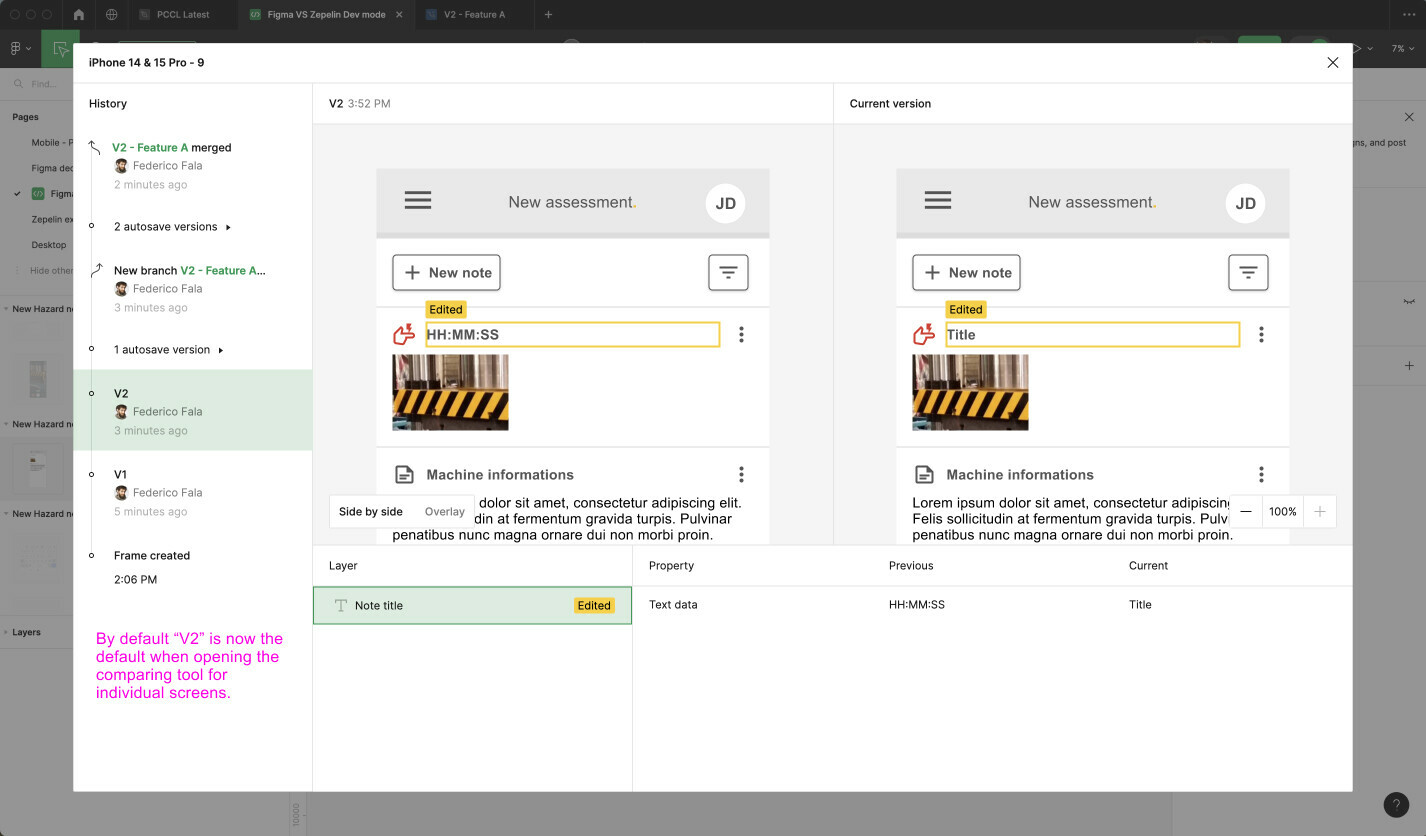Click red hand hazard icon in V2 preview
Screen dimensions: 1426x836
[404, 334]
